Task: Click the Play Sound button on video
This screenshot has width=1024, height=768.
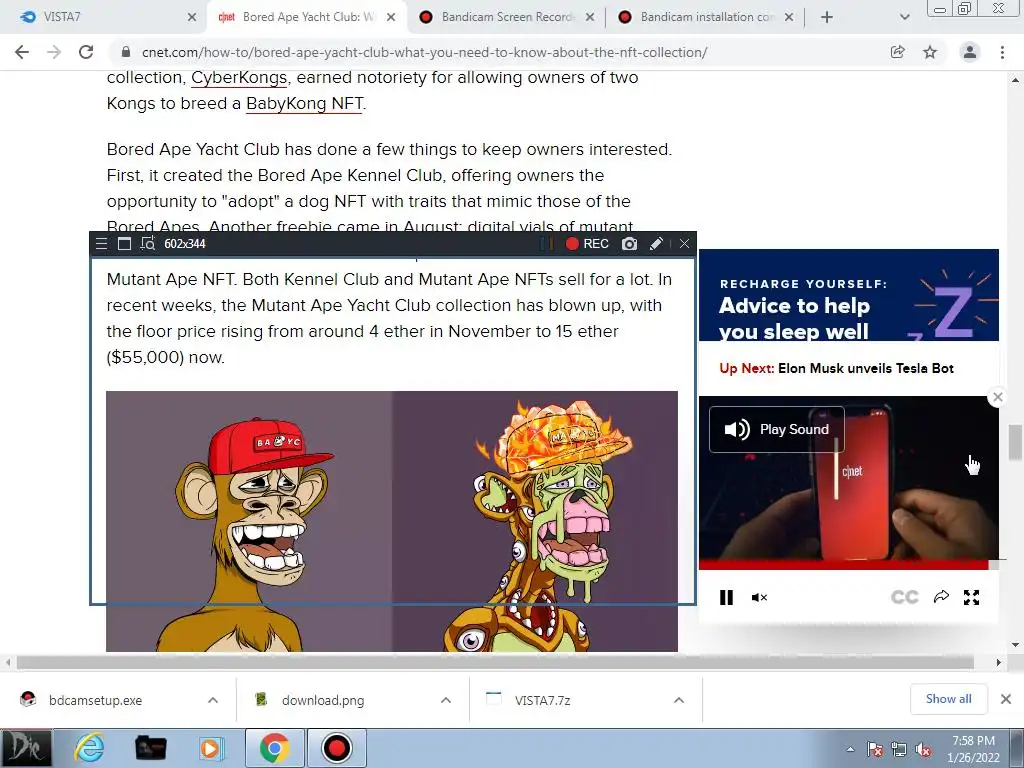Action: (x=776, y=429)
